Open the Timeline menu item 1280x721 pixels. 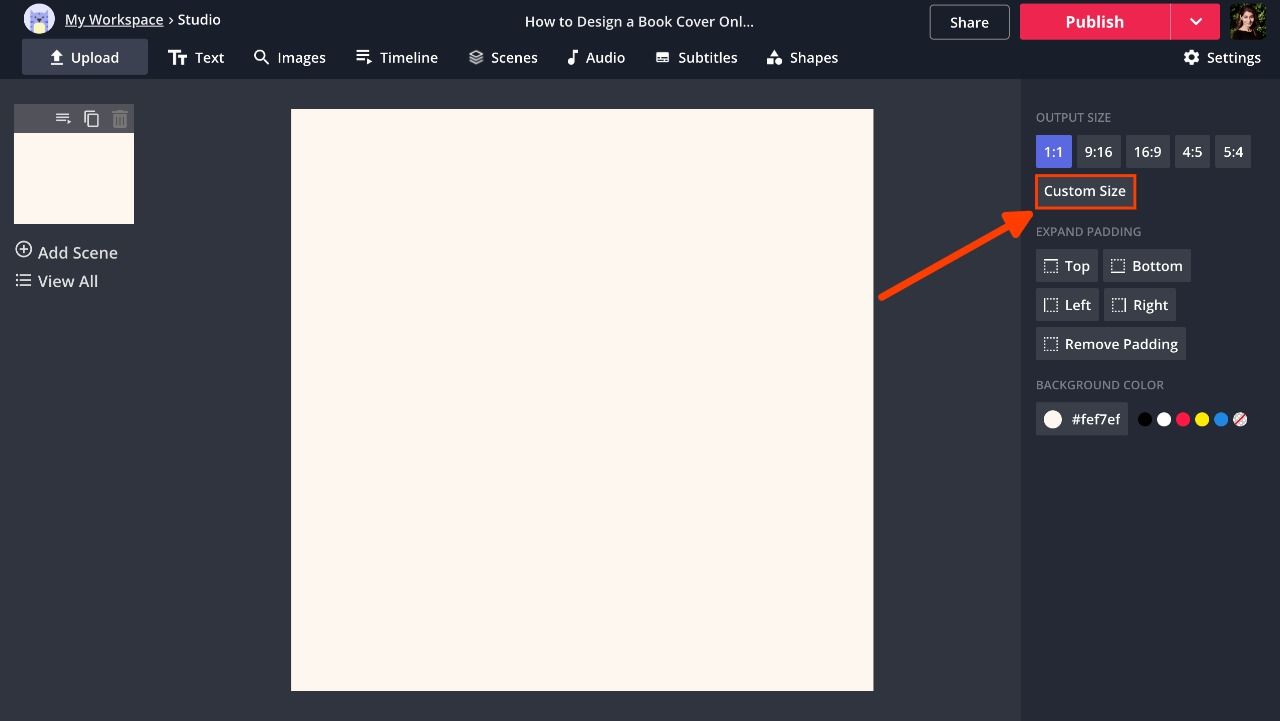tap(397, 58)
